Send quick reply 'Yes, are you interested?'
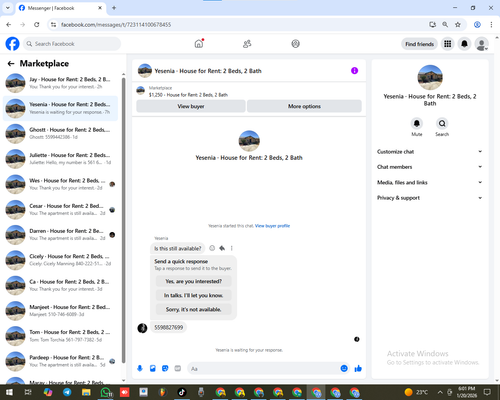The height and width of the screenshot is (400, 500). (x=193, y=281)
